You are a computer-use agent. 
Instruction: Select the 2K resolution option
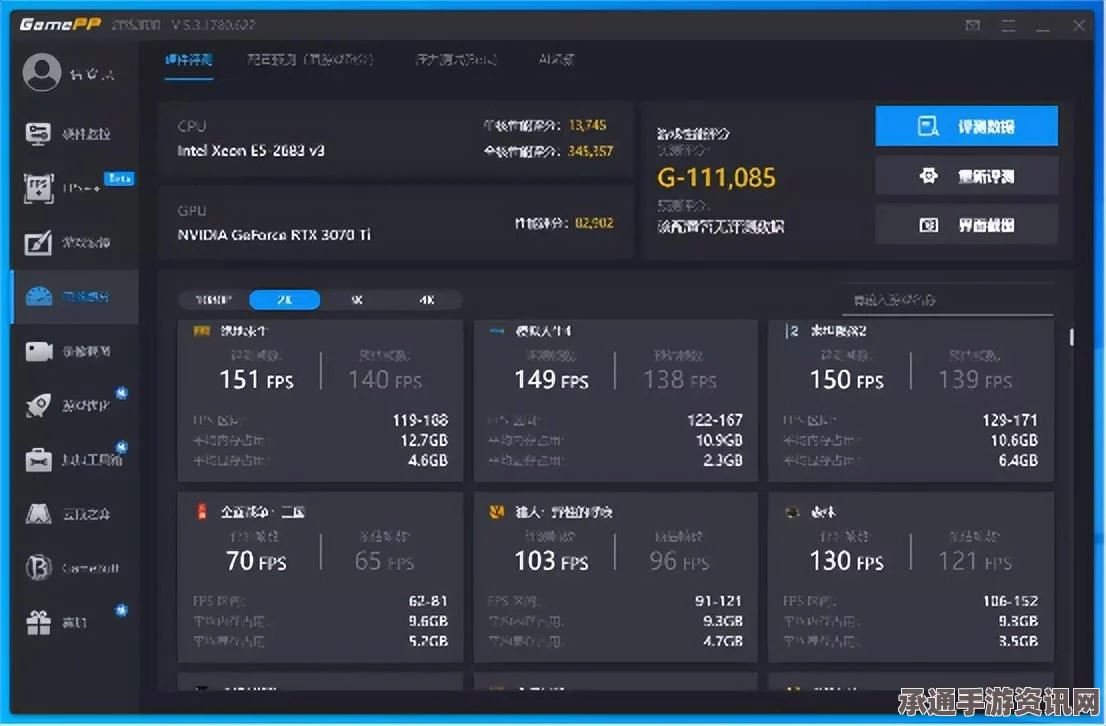(x=284, y=300)
